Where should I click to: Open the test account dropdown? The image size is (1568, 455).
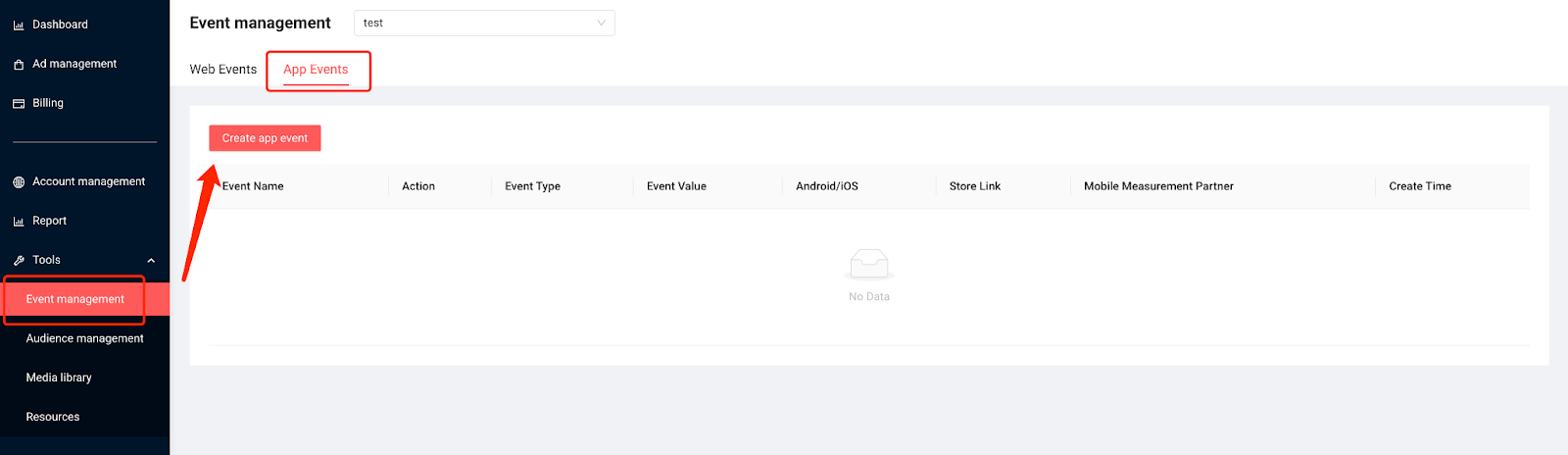click(x=484, y=23)
